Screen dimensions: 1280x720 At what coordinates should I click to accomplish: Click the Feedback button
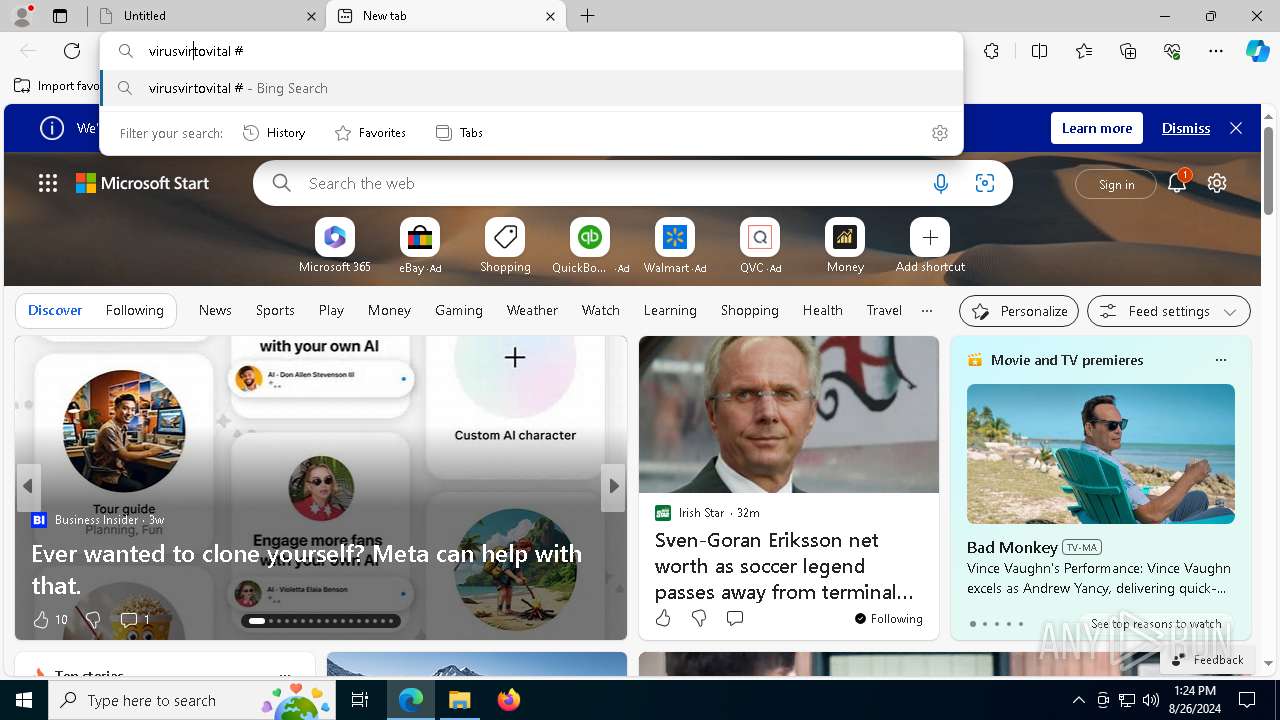pyautogui.click(x=1207, y=660)
